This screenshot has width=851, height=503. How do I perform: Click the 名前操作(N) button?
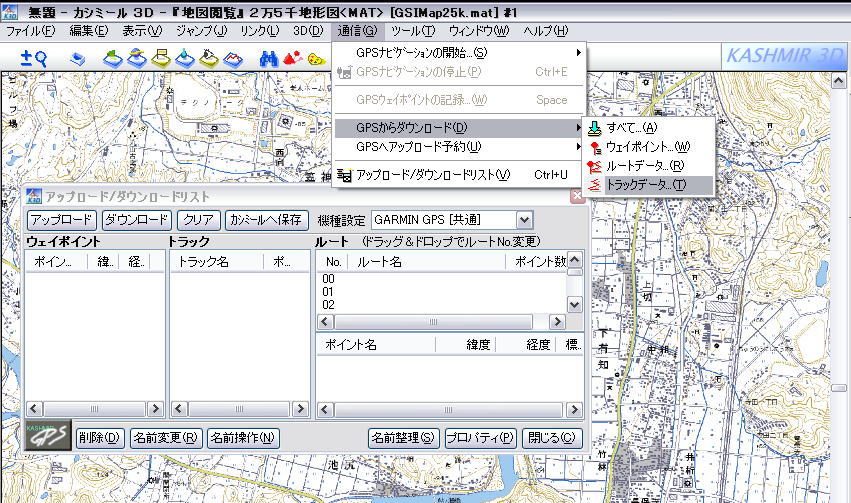pyautogui.click(x=243, y=438)
